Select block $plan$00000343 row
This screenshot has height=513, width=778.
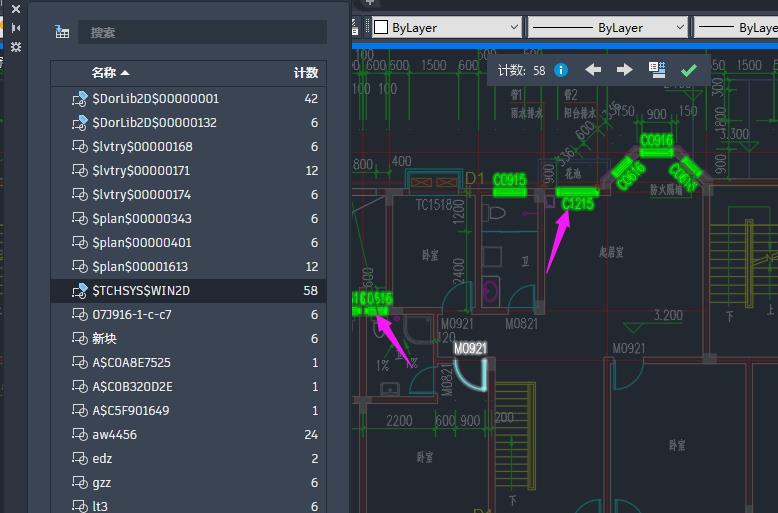(189, 218)
